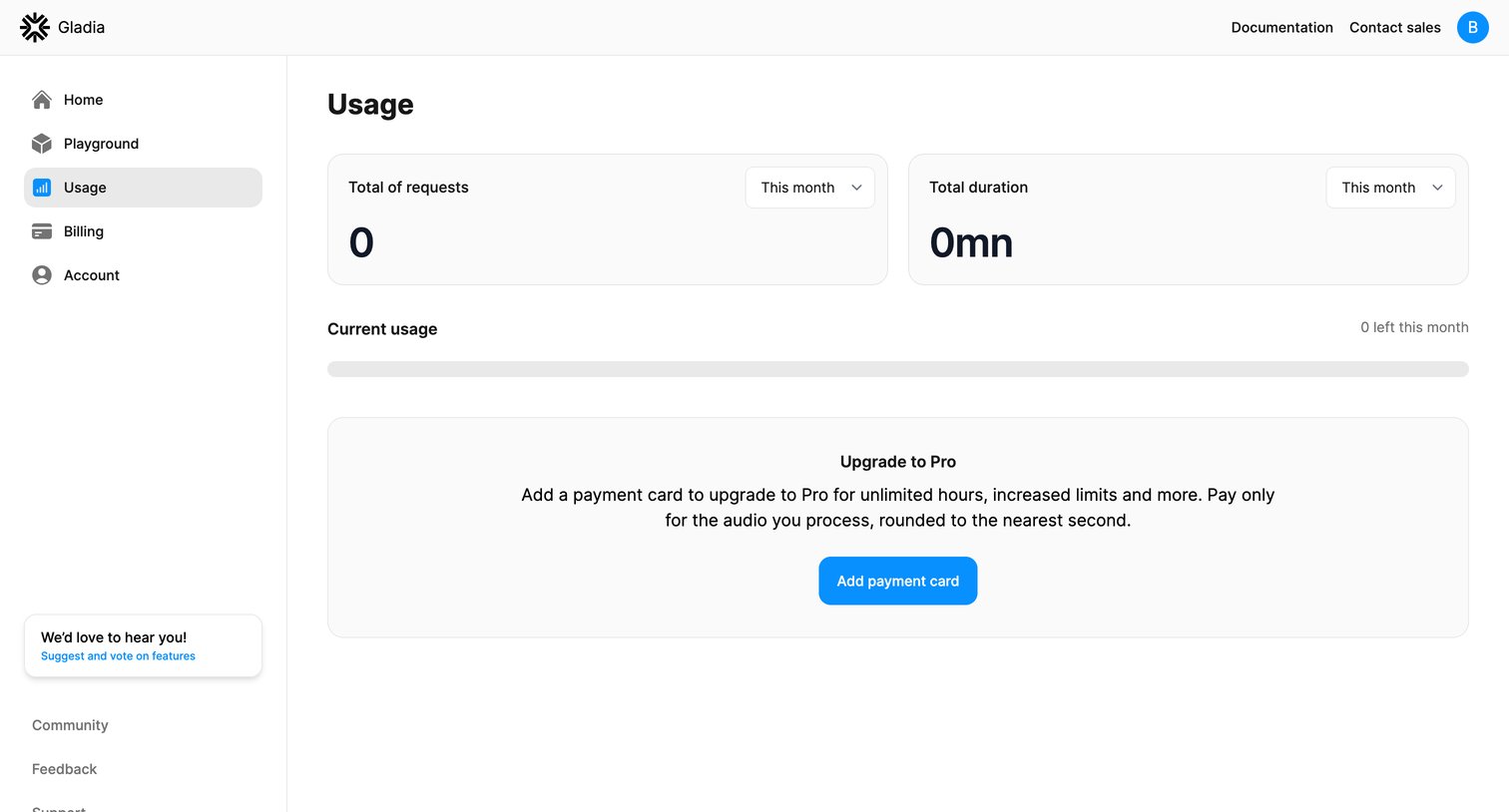1509x812 pixels.
Task: Click the Billing card icon
Action: click(x=42, y=231)
